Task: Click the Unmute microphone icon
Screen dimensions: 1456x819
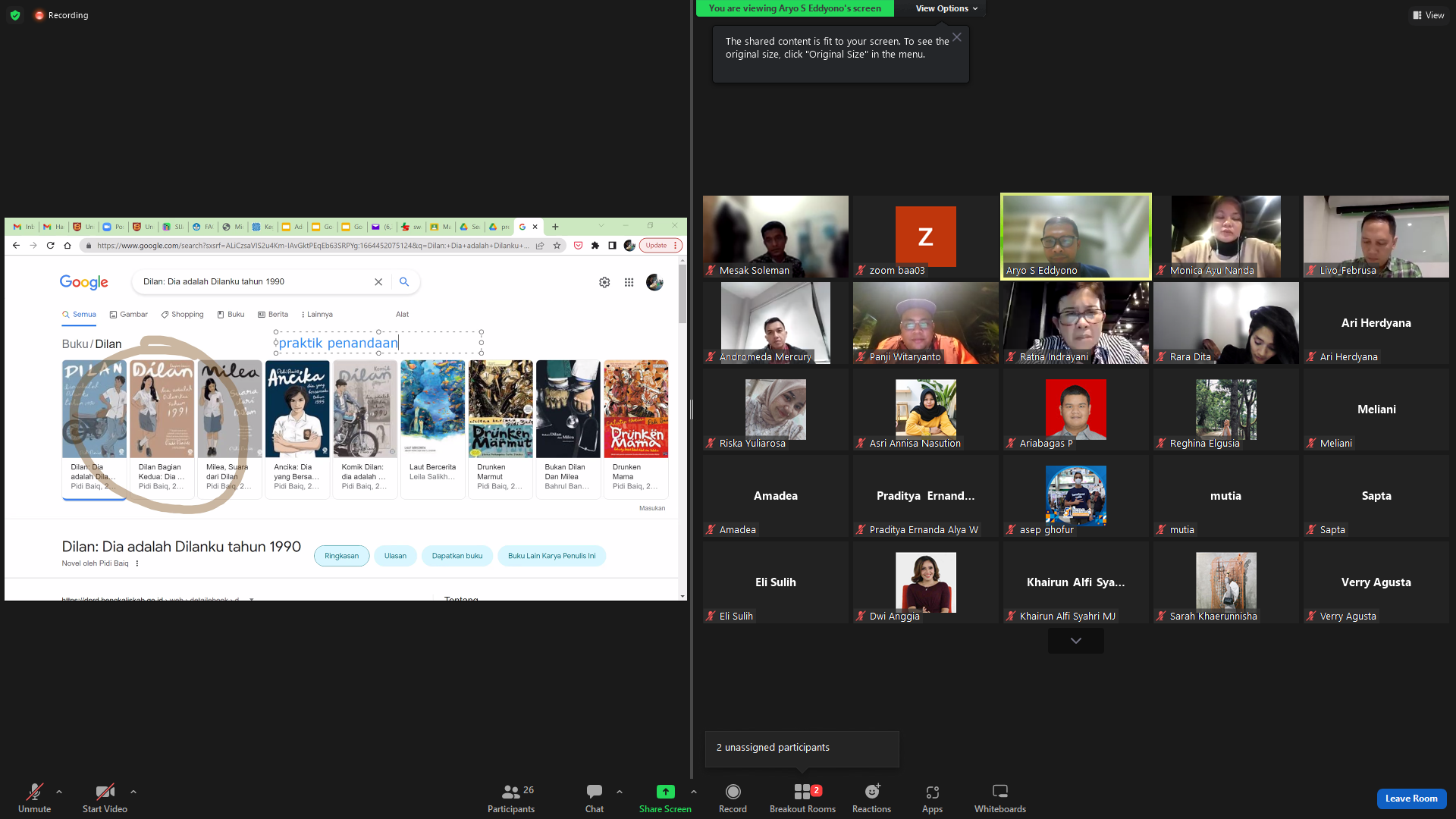Action: point(35,792)
